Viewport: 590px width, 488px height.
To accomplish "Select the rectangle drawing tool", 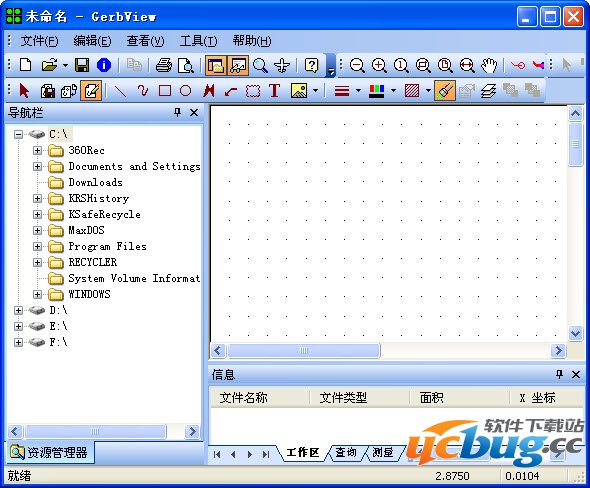I will pos(165,91).
